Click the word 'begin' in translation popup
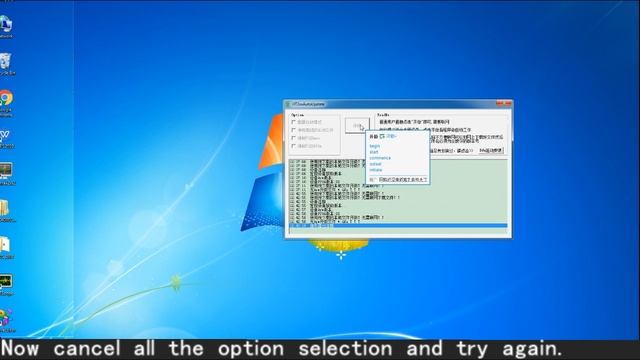This screenshot has height=360, width=640. (x=375, y=146)
